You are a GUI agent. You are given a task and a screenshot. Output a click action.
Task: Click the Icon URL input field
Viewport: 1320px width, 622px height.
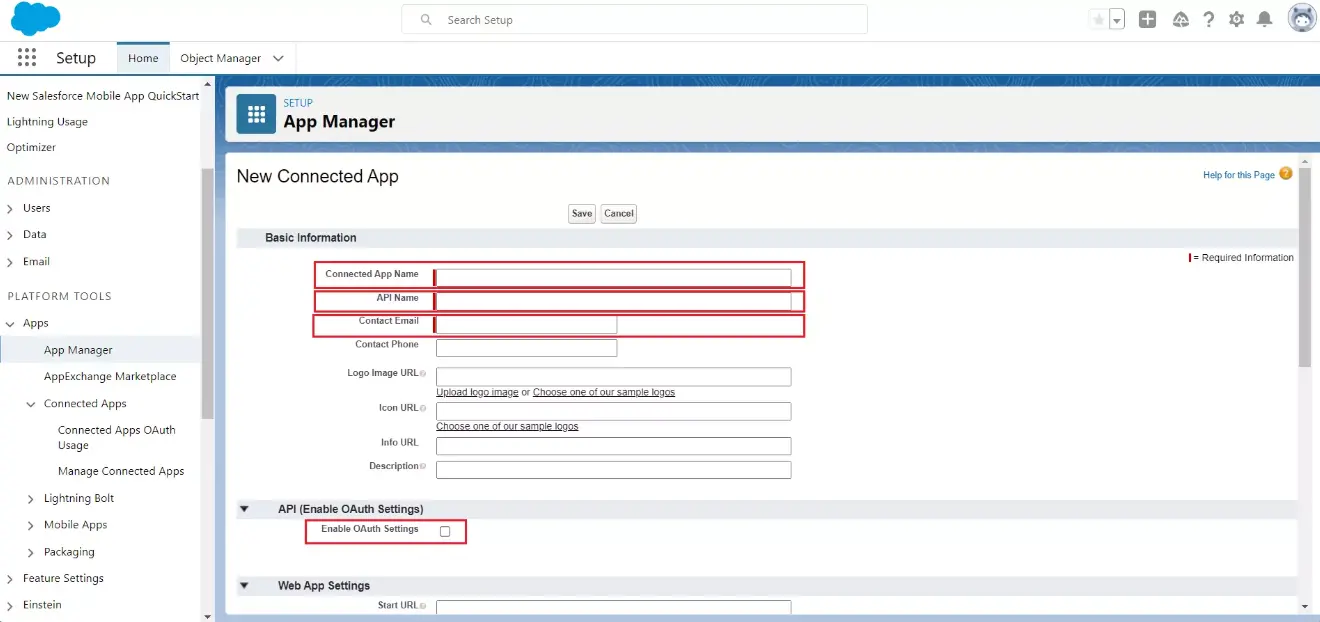pyautogui.click(x=614, y=411)
